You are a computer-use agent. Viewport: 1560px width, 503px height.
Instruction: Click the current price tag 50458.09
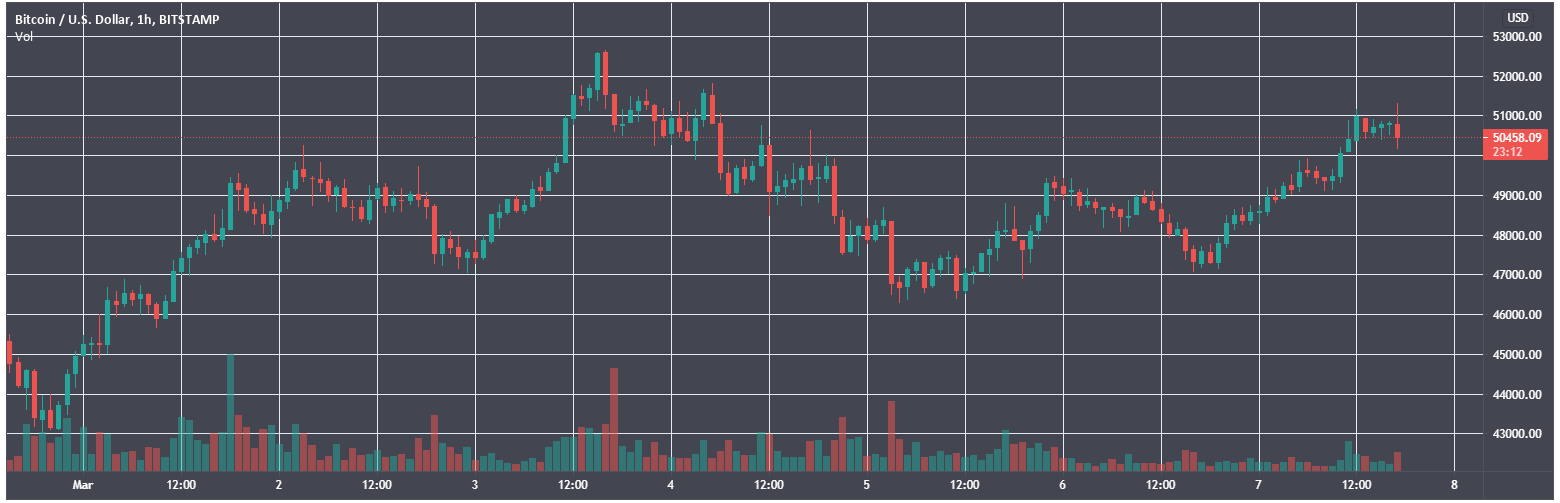point(1514,137)
